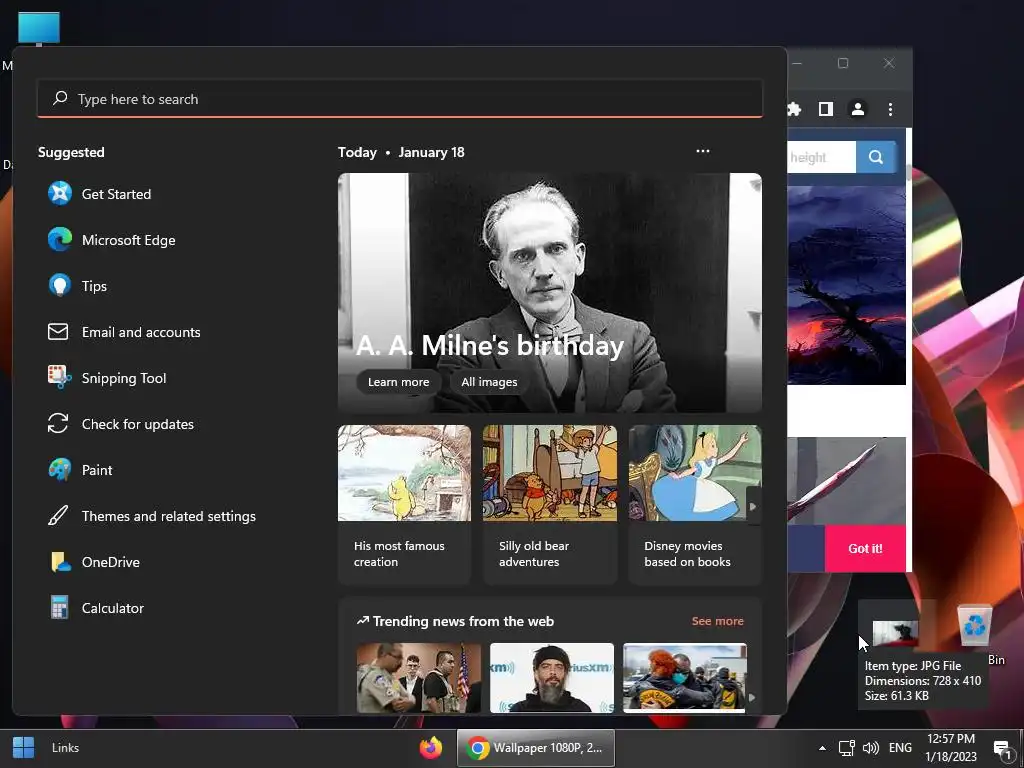Open Chrome three-dot menu

coord(890,109)
